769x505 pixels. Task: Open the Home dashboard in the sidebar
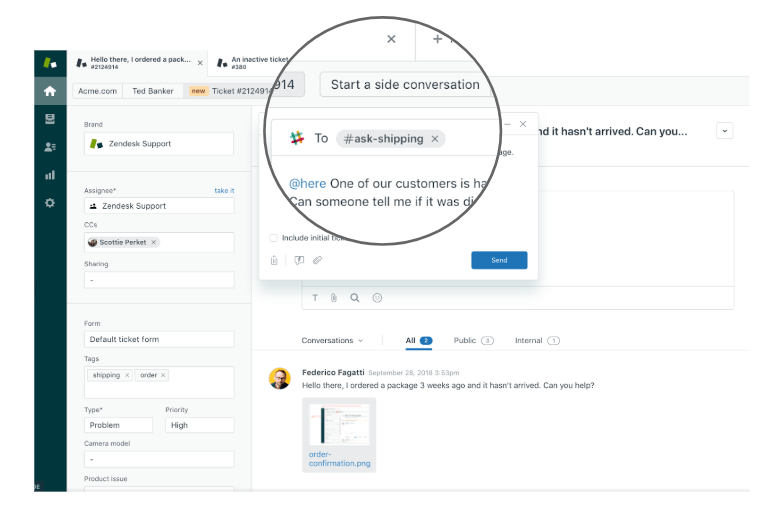[x=50, y=91]
